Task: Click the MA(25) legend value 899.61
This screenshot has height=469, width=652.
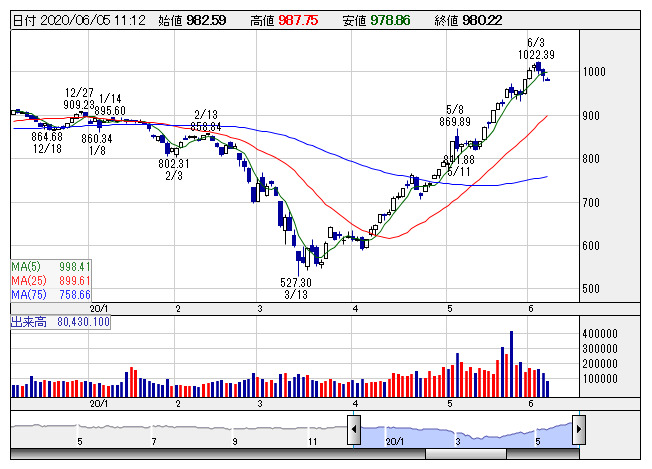Action: 74,281
